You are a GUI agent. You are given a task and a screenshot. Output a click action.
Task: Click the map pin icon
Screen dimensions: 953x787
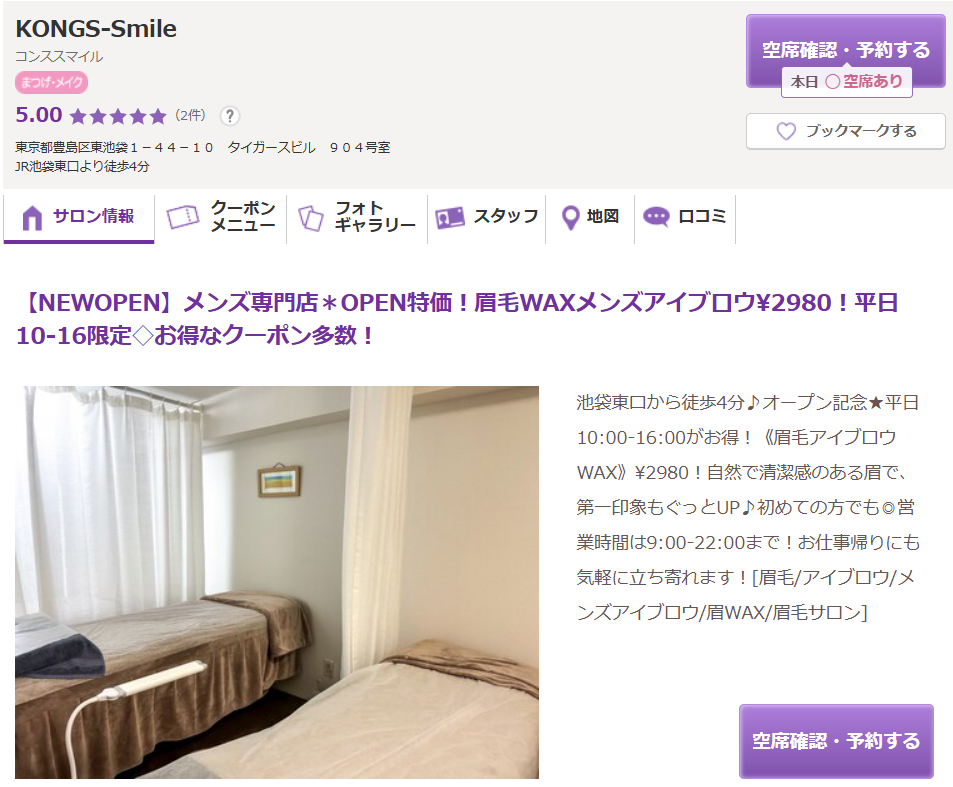(x=570, y=217)
